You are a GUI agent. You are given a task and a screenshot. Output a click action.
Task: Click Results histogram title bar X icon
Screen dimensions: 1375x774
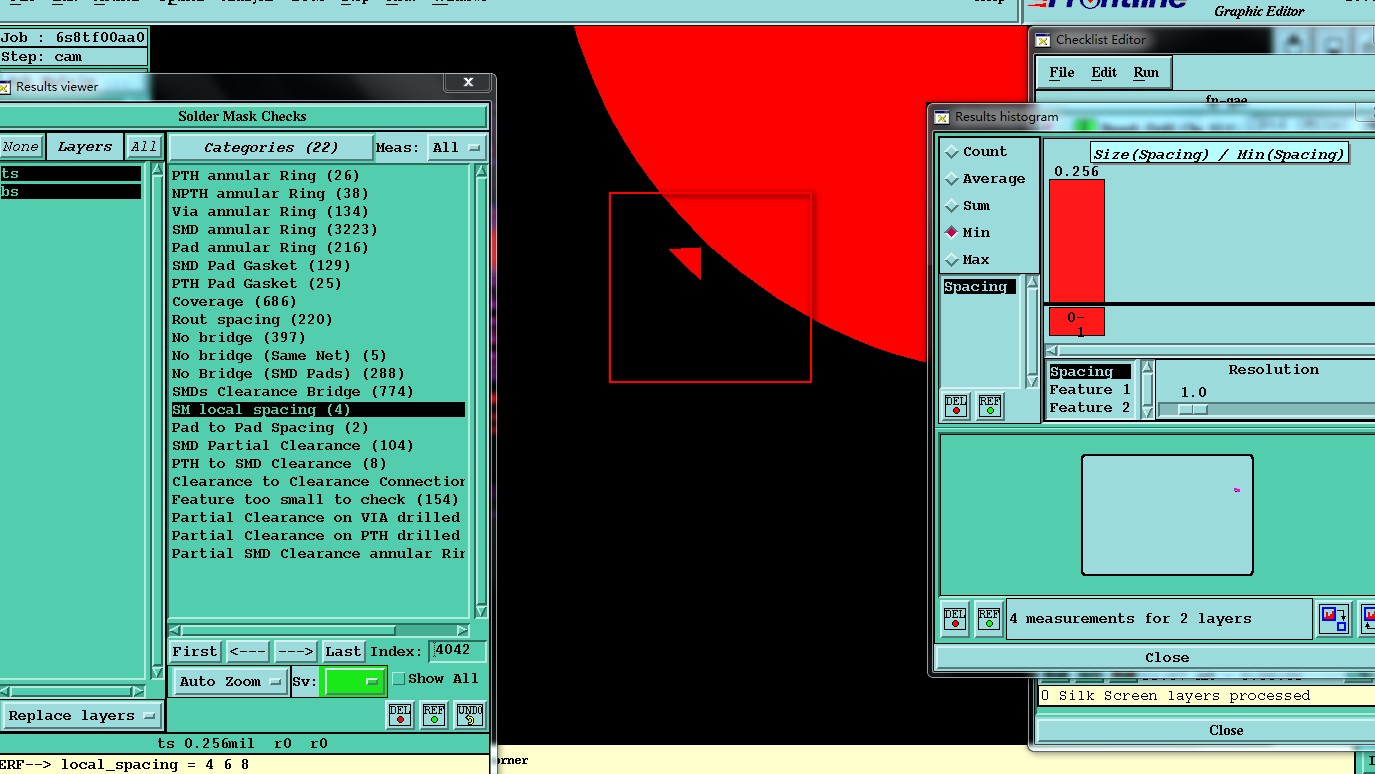(x=942, y=117)
